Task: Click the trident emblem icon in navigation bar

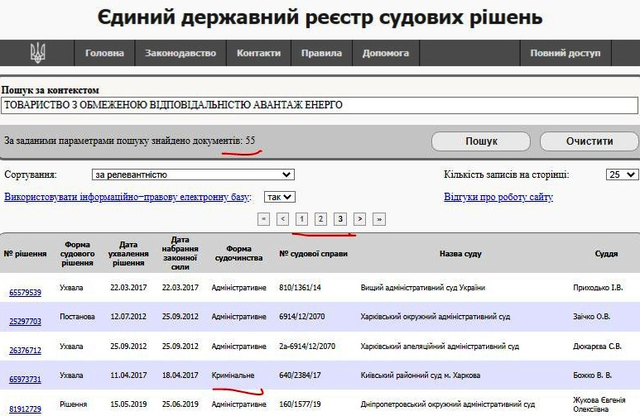Action: click(38, 53)
